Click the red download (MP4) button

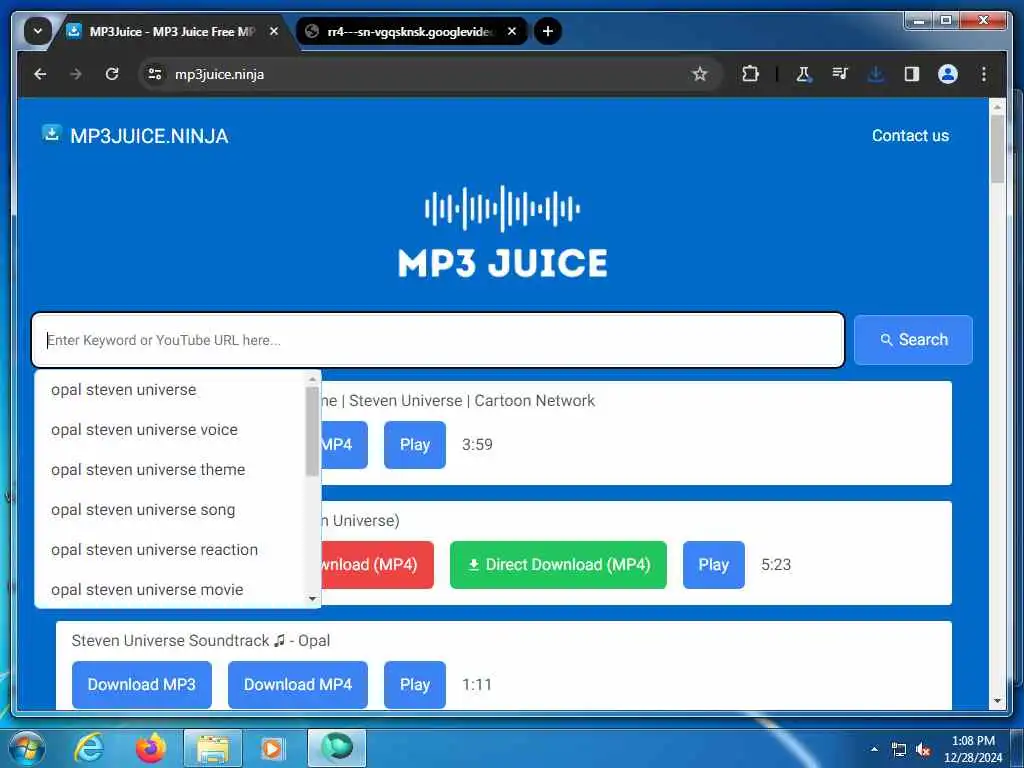click(377, 565)
